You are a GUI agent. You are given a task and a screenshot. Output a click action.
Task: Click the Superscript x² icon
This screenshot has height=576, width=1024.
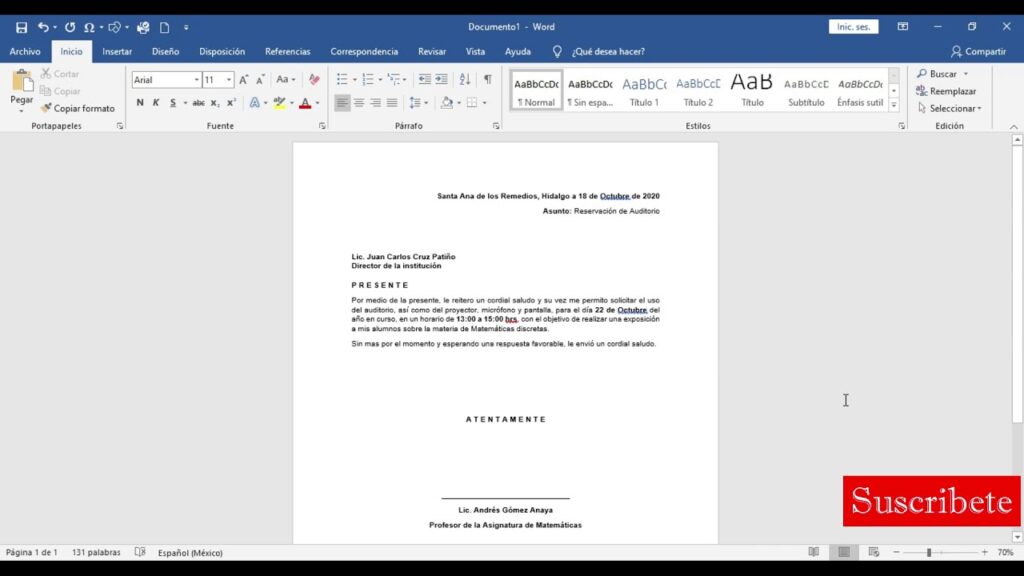tap(231, 103)
